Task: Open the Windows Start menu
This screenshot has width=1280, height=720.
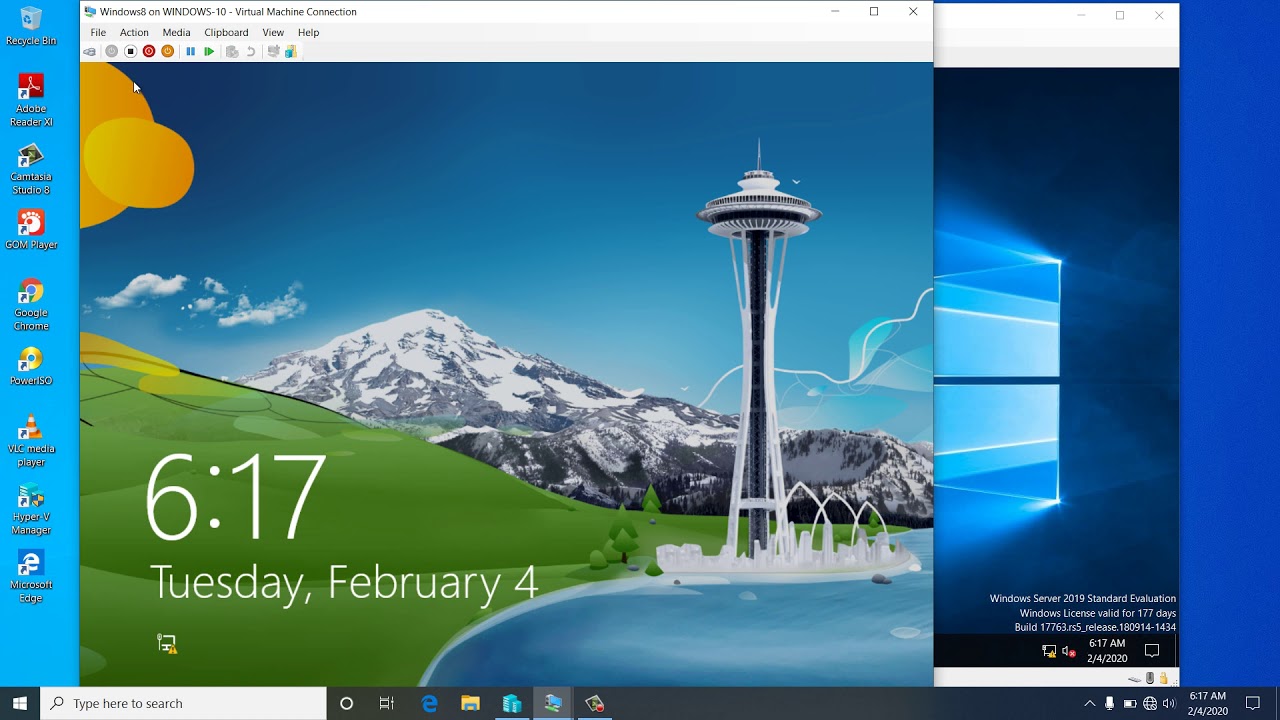Action: pos(20,703)
